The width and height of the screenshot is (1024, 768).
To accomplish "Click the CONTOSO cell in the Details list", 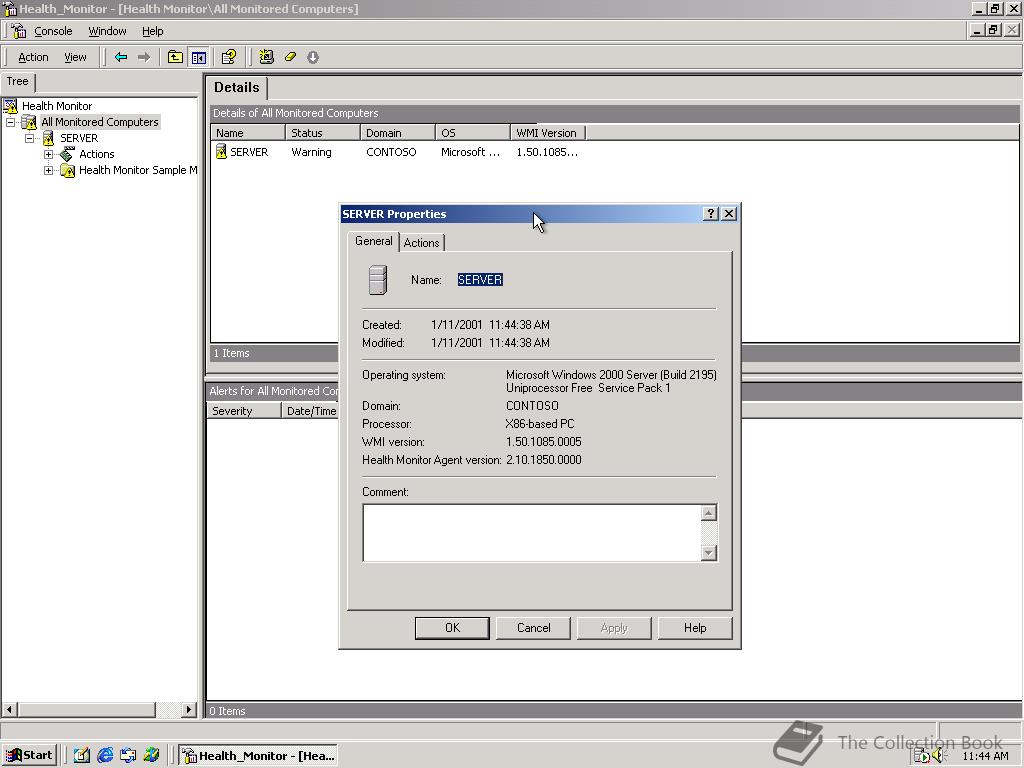I will (391, 152).
